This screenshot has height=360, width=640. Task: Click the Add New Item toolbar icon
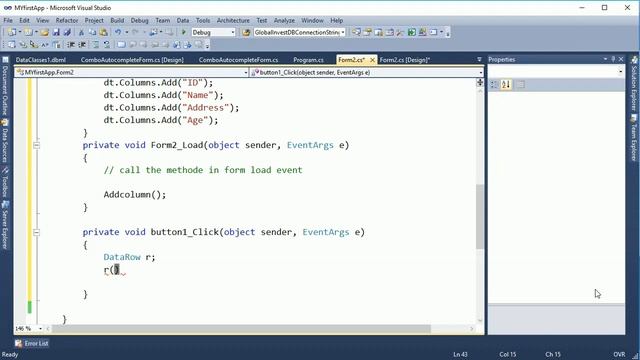click(28, 32)
